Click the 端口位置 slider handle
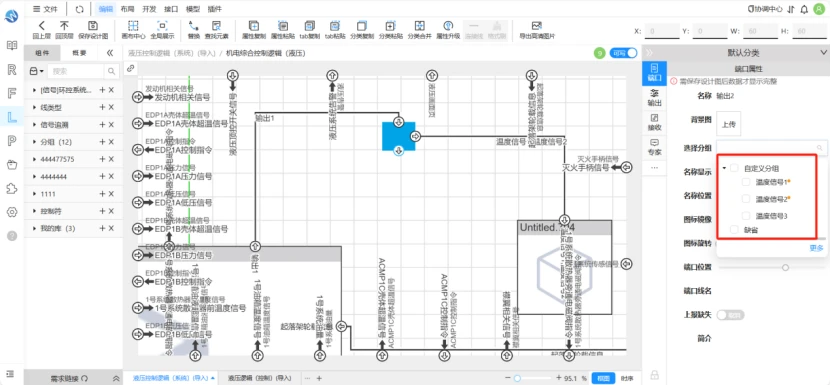Viewport: 831px width, 385px height. pyautogui.click(x=785, y=267)
